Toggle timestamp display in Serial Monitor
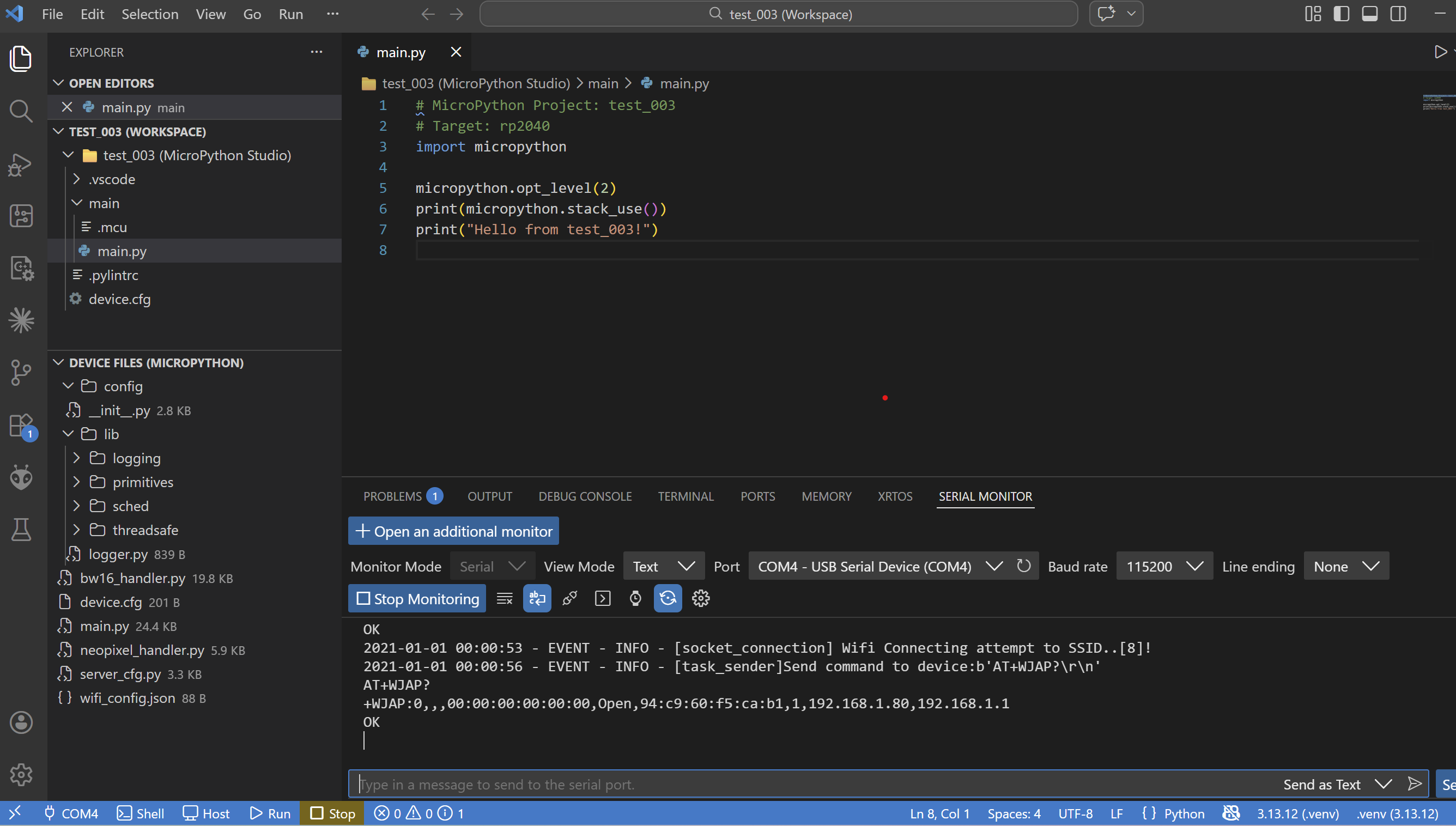The width and height of the screenshot is (1456, 826). [x=635, y=598]
